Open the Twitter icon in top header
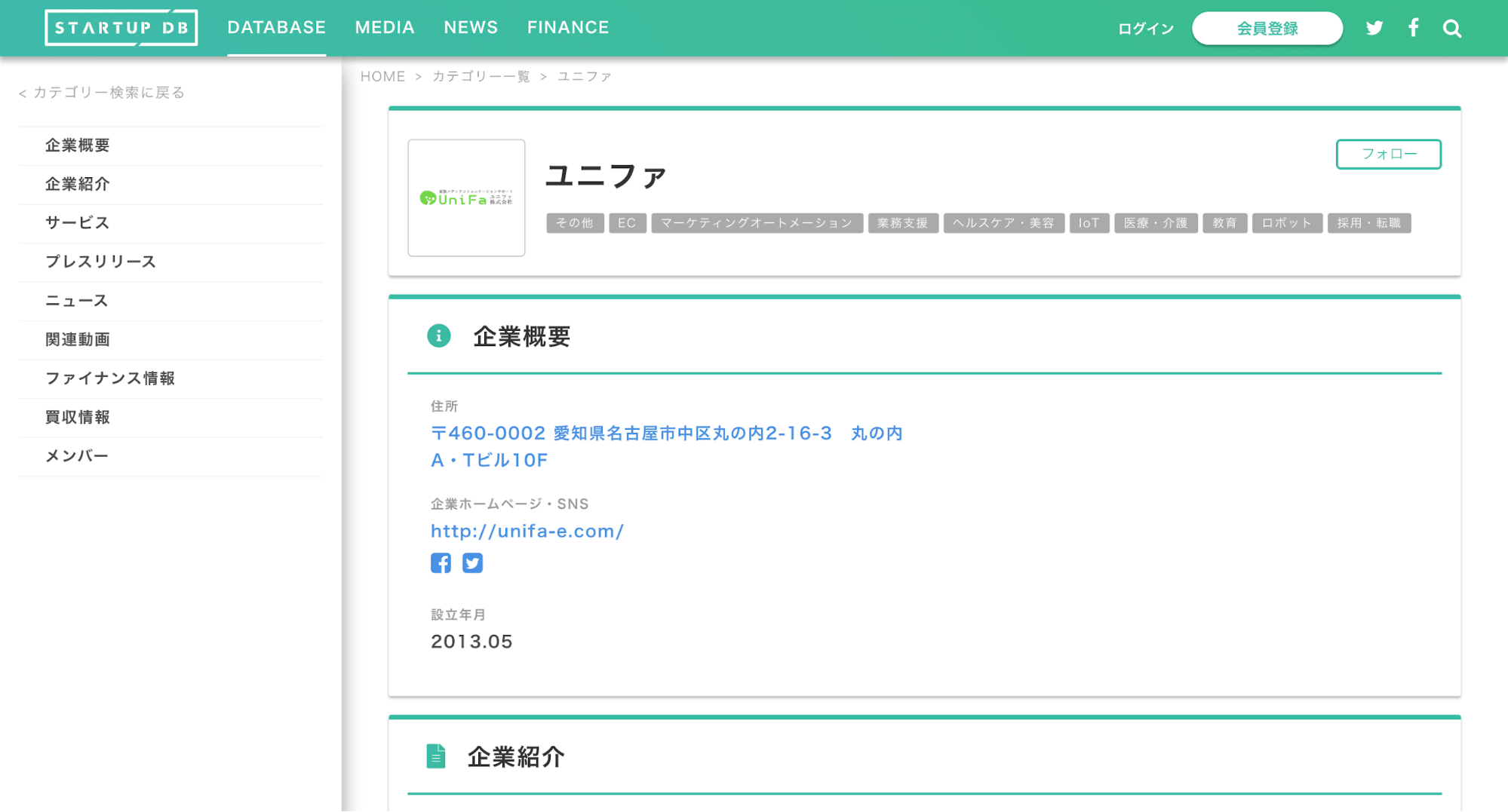This screenshot has height=812, width=1508. [x=1374, y=28]
